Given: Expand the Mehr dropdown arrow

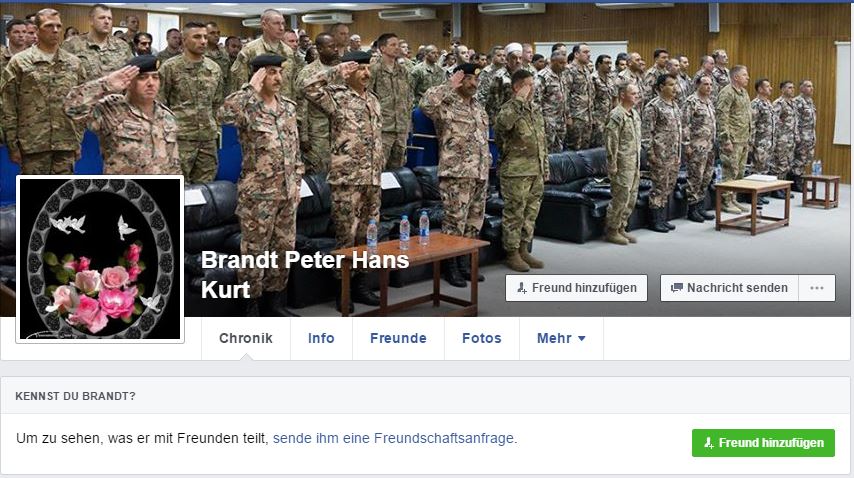Looking at the screenshot, I should pyautogui.click(x=582, y=339).
